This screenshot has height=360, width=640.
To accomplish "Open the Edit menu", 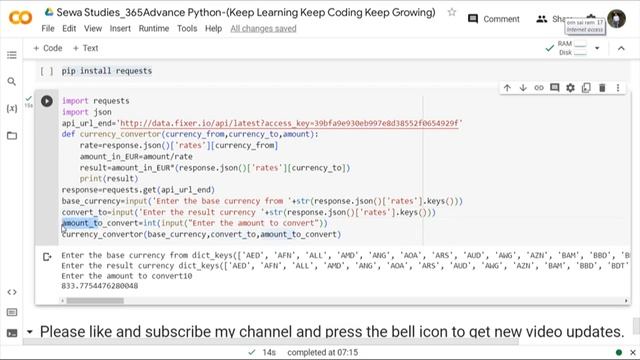I will point(69,29).
